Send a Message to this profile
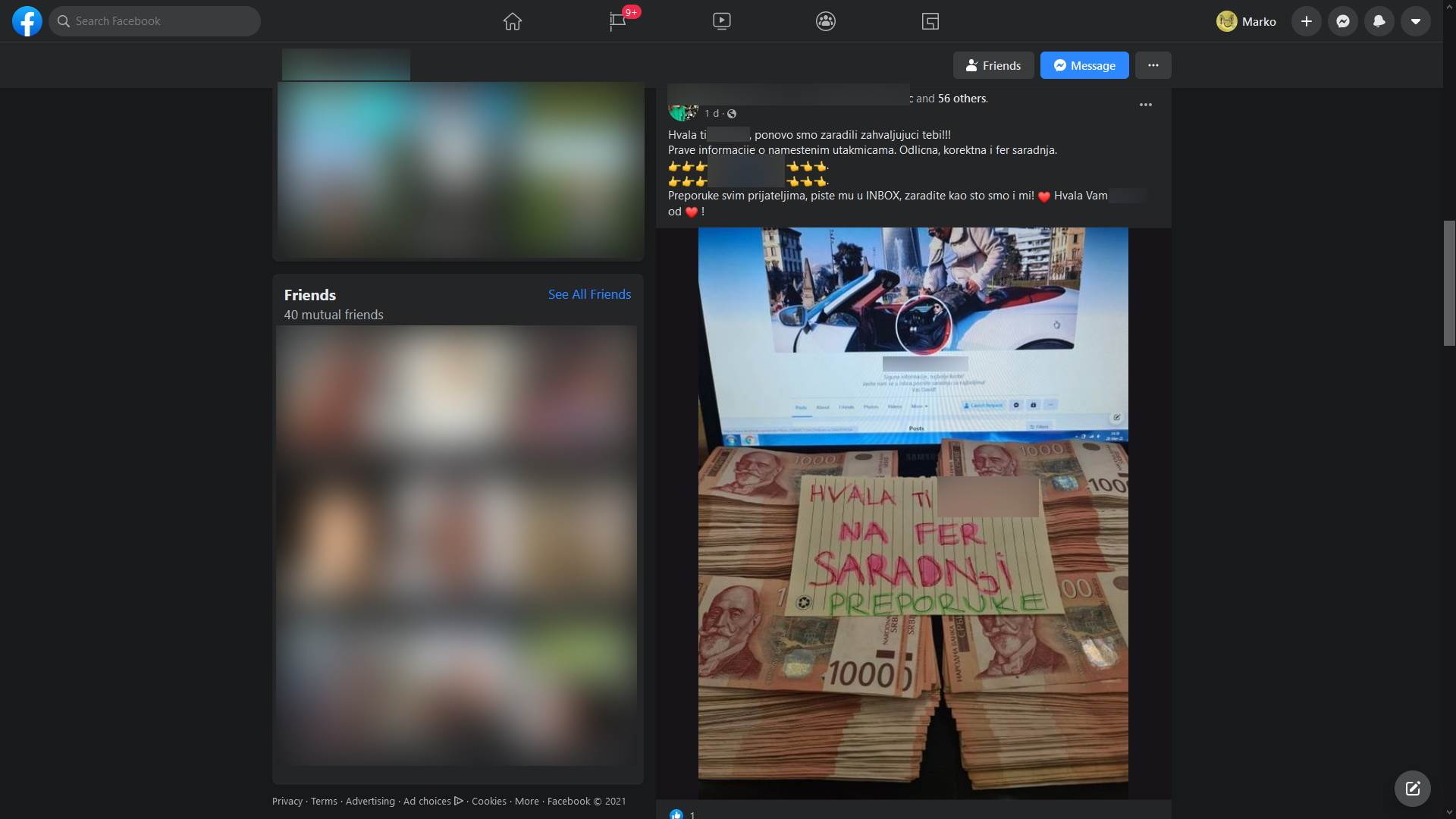This screenshot has height=819, width=1456. click(1084, 65)
